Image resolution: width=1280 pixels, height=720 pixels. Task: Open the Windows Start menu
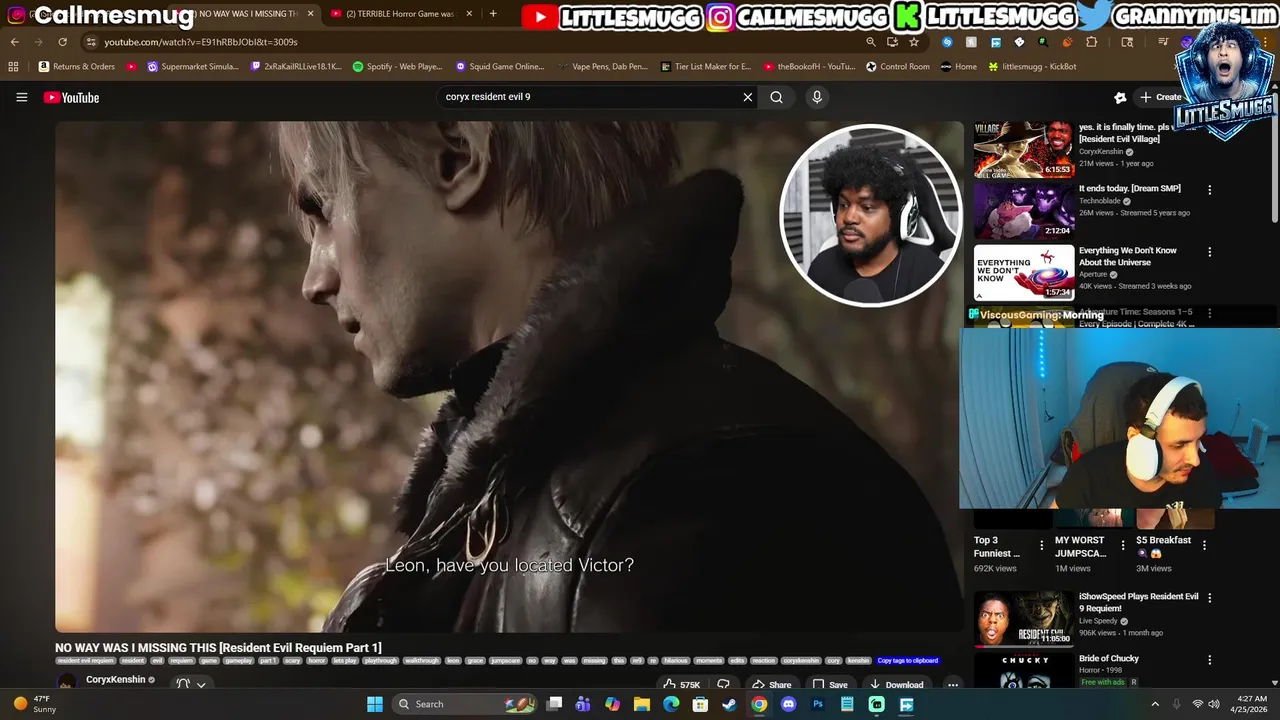(x=374, y=704)
